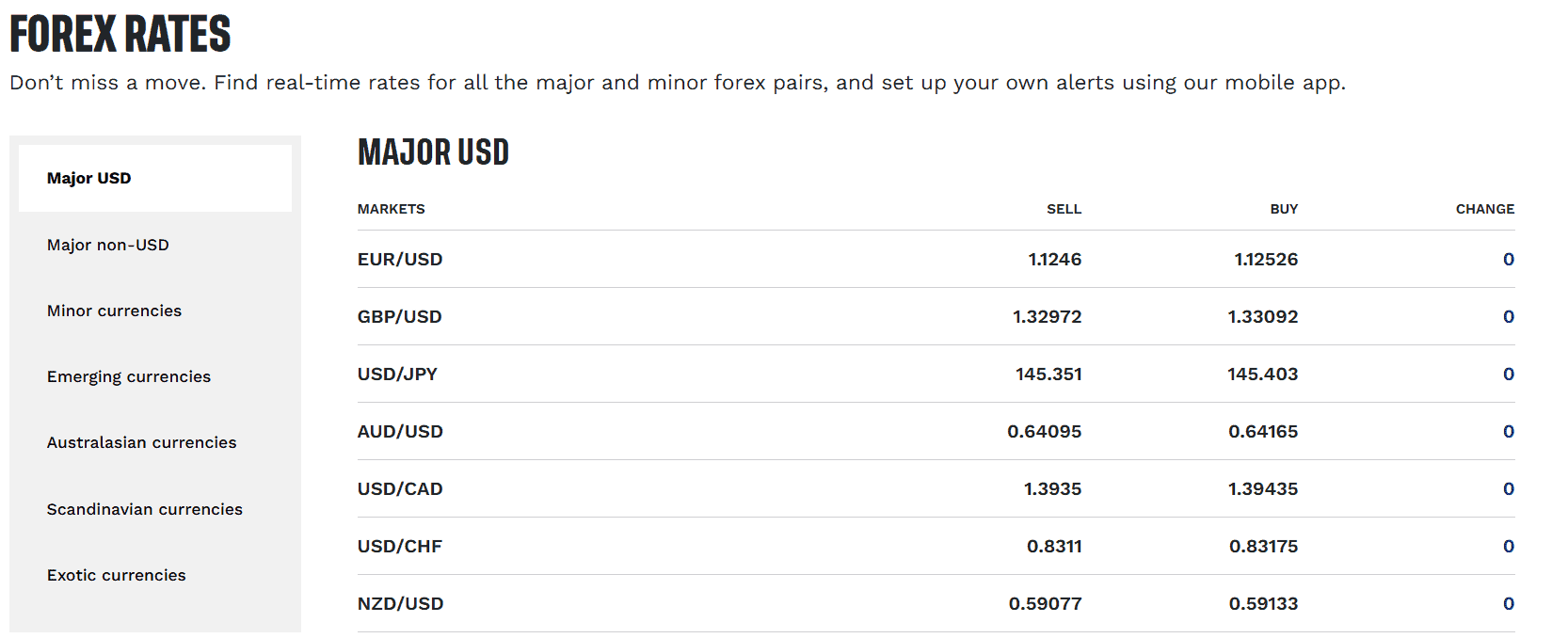Open Australasian currencies list
The image size is (1568, 638).
pyautogui.click(x=142, y=442)
